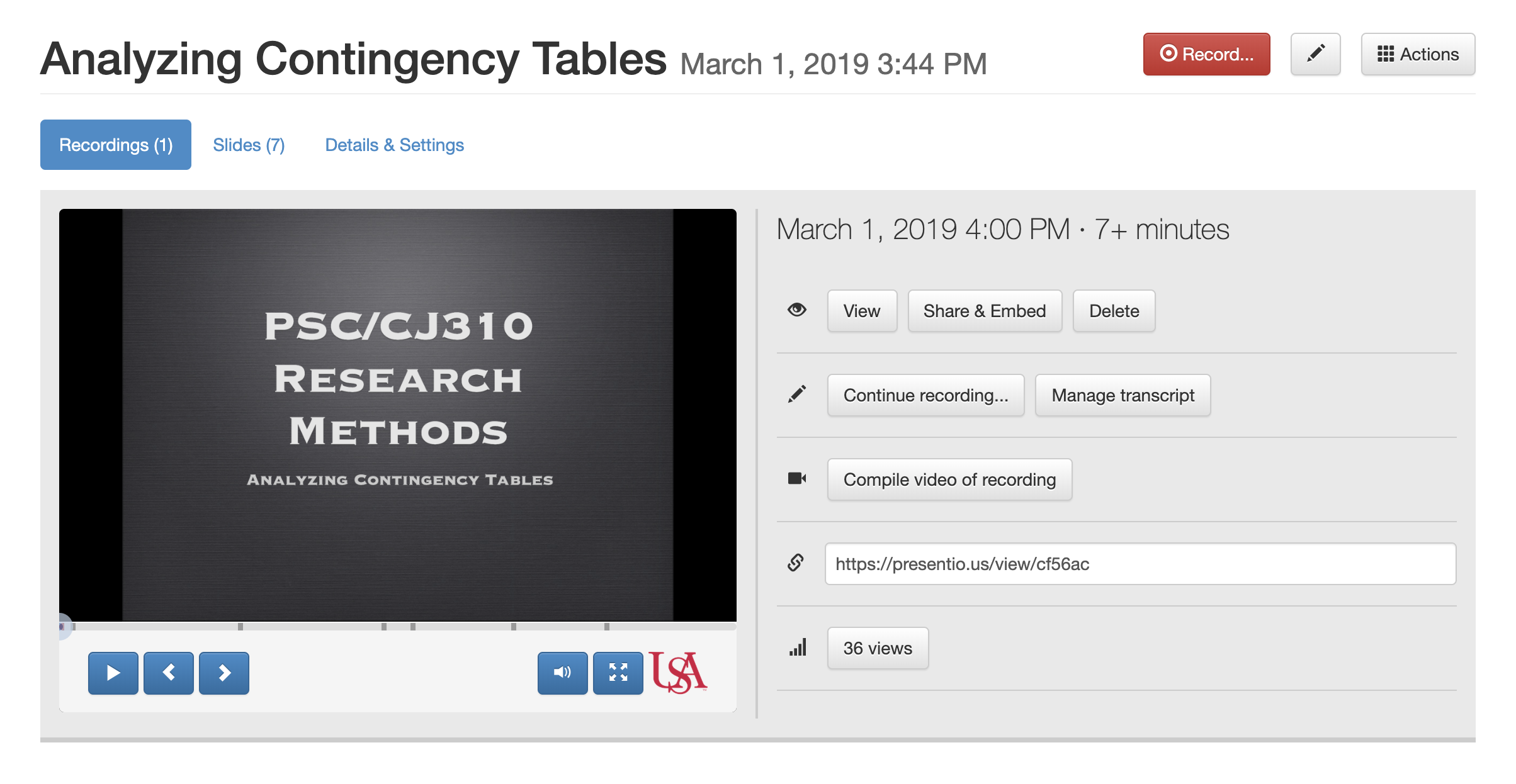Screen dimensions: 1516x784
Task: Open Manage transcript
Action: coord(1123,395)
